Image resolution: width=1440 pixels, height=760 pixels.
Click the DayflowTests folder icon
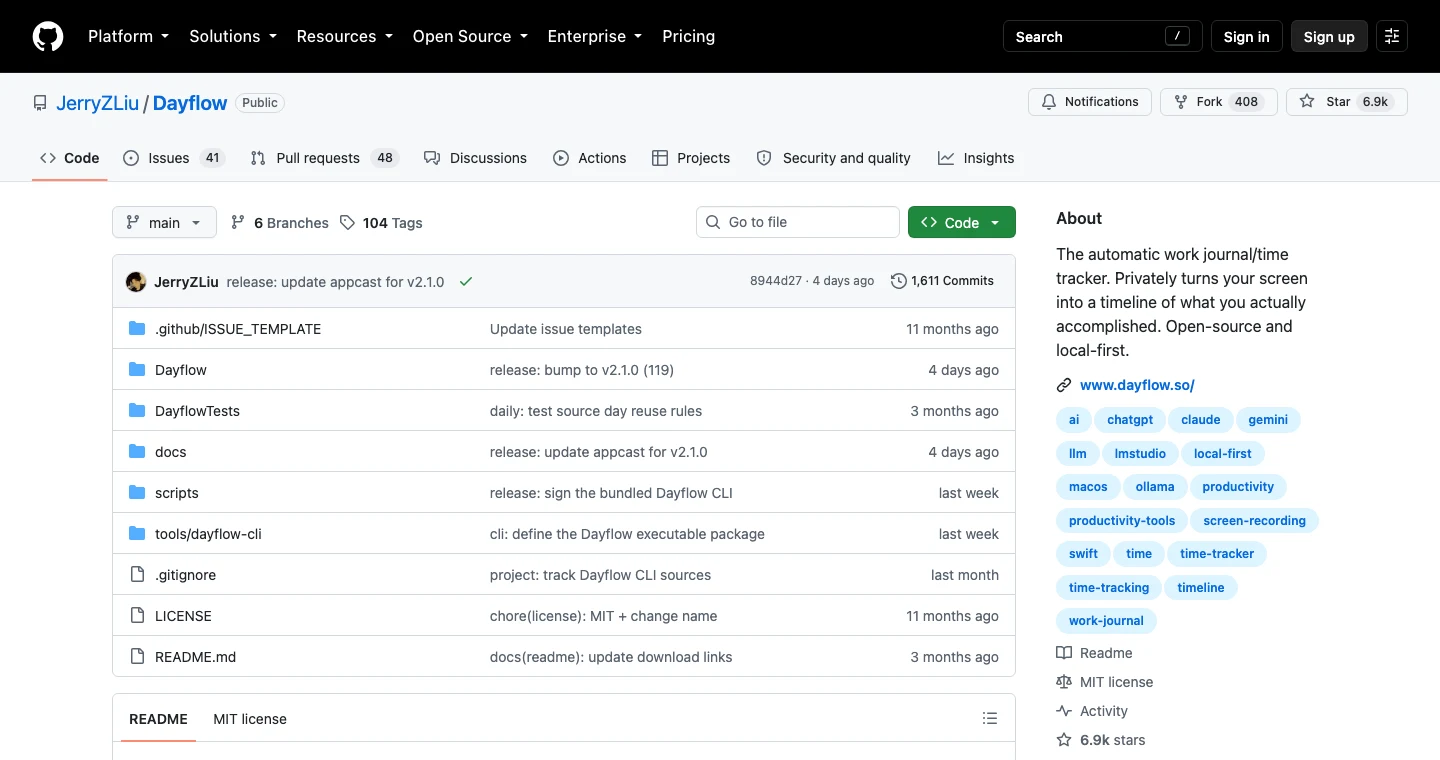pyautogui.click(x=137, y=411)
